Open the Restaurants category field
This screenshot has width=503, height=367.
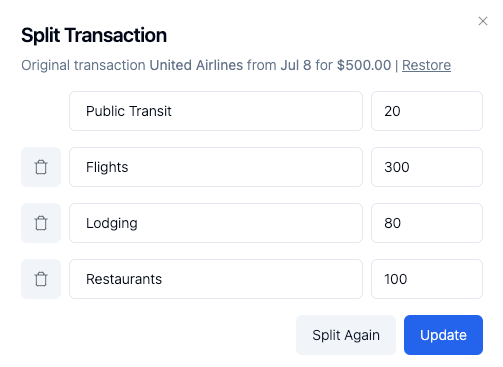pos(216,279)
